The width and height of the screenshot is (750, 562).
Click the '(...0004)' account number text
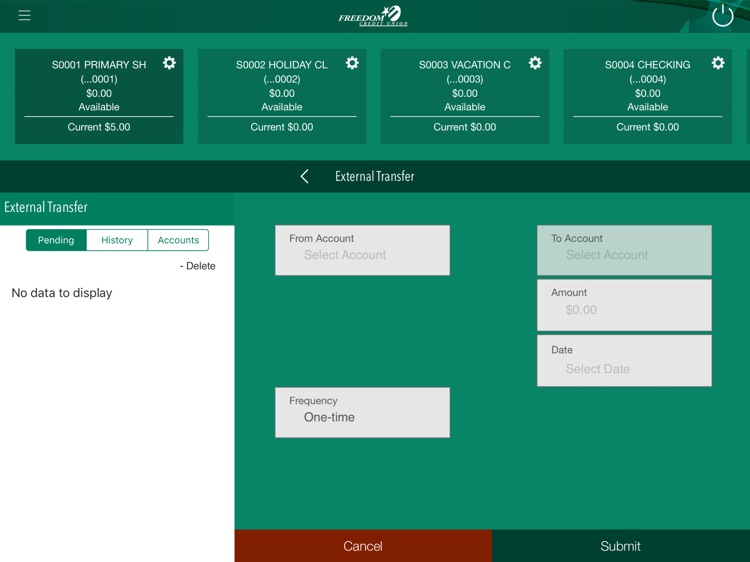(x=648, y=79)
